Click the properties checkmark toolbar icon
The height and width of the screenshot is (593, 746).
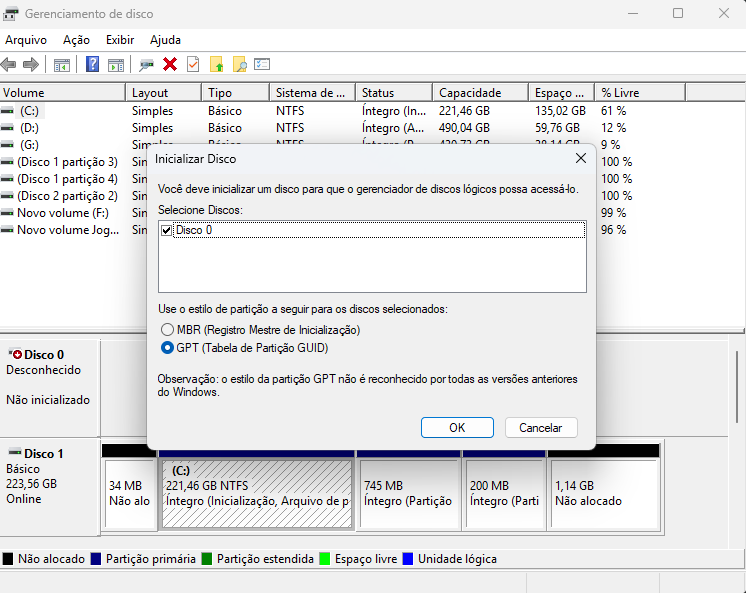[193, 64]
